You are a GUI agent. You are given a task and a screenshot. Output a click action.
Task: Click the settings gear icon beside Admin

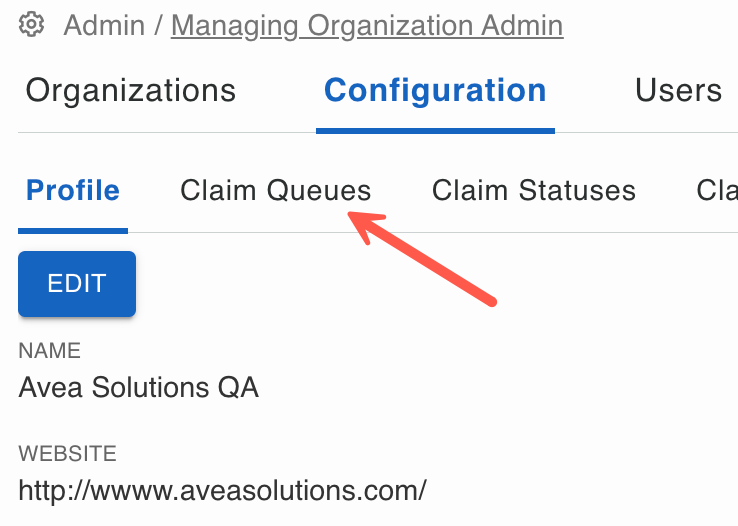33,24
